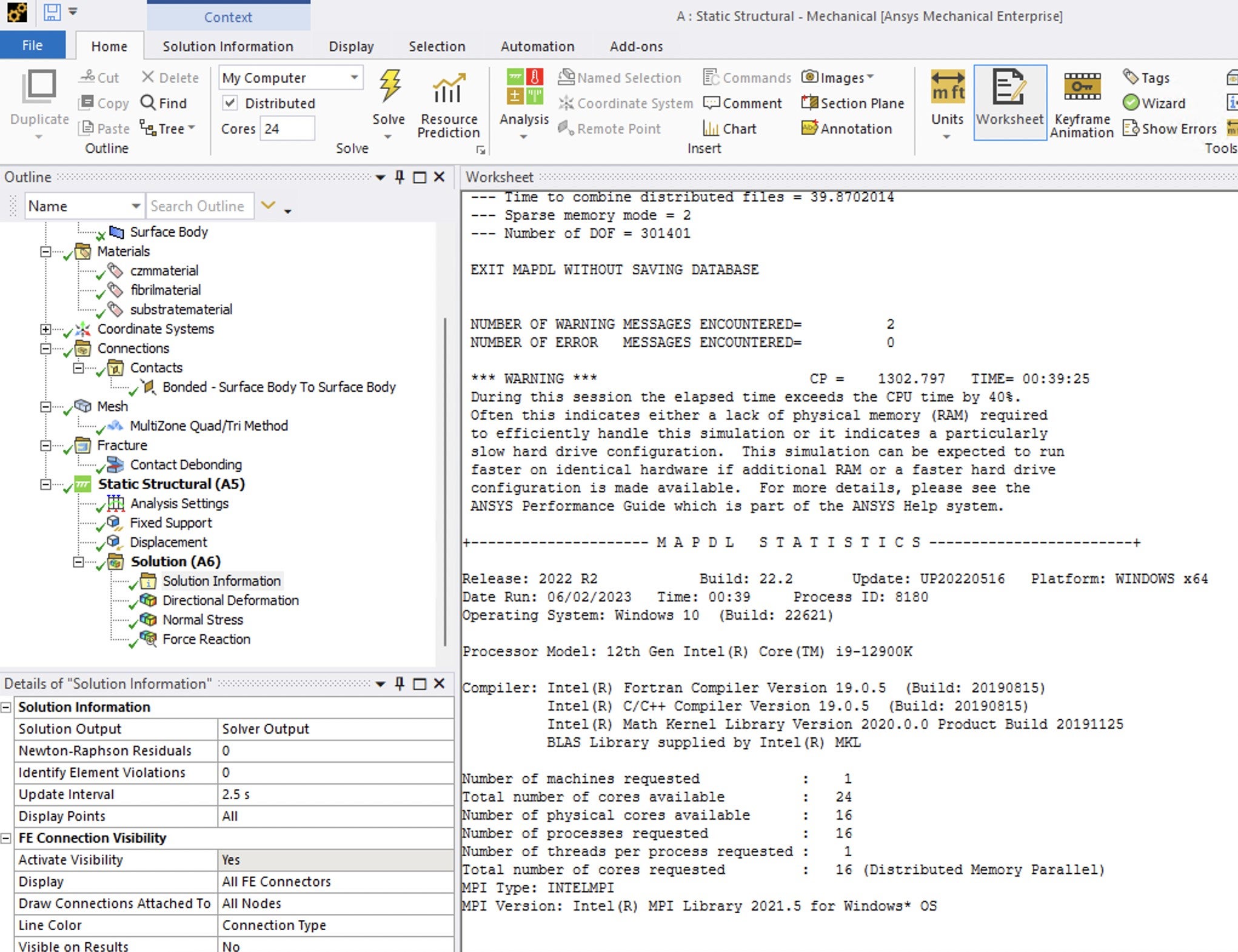
Task: Select Normal Stress result
Action: (x=202, y=620)
